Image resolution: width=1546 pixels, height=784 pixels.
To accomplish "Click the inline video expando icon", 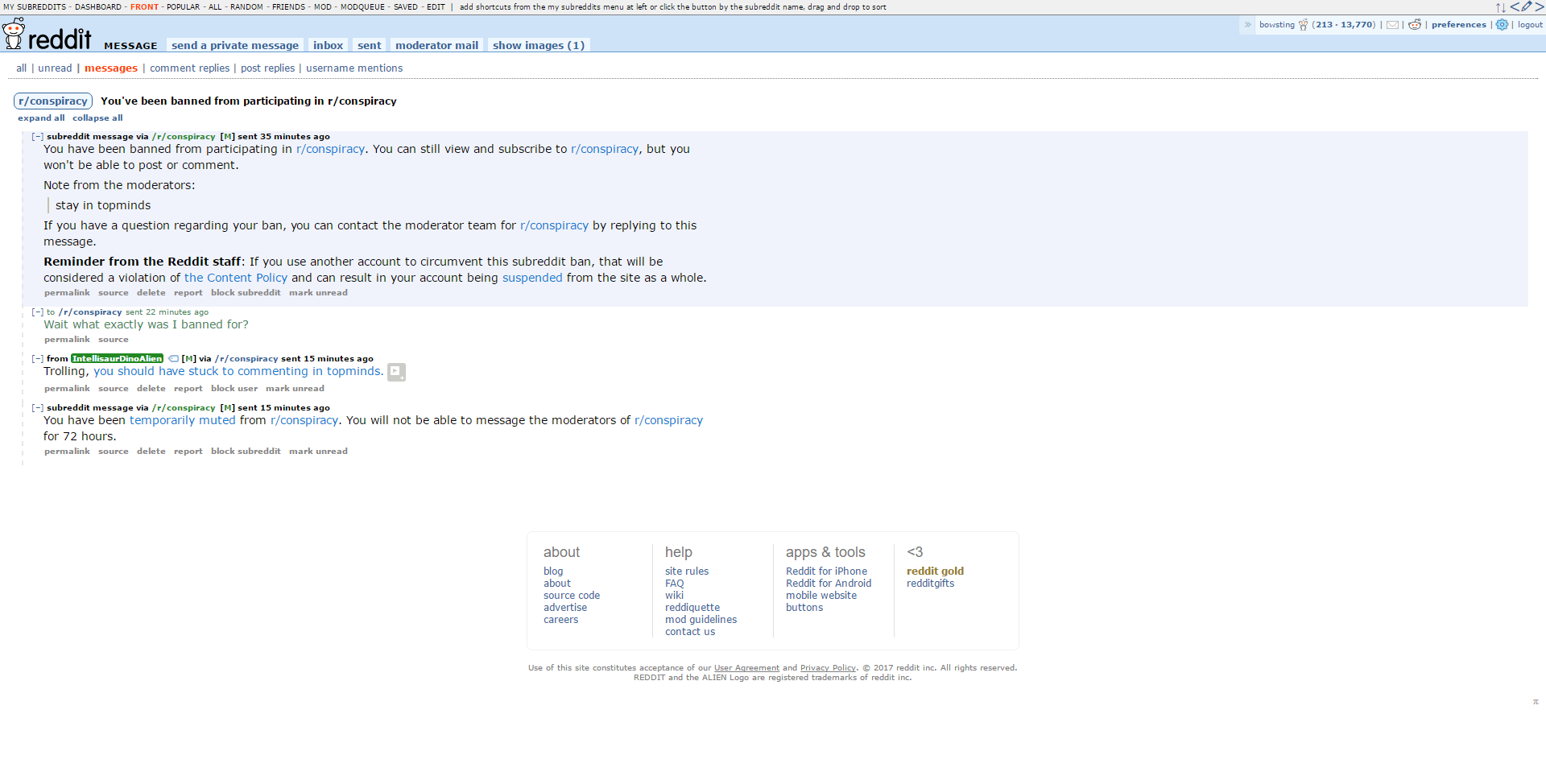I will point(396,372).
